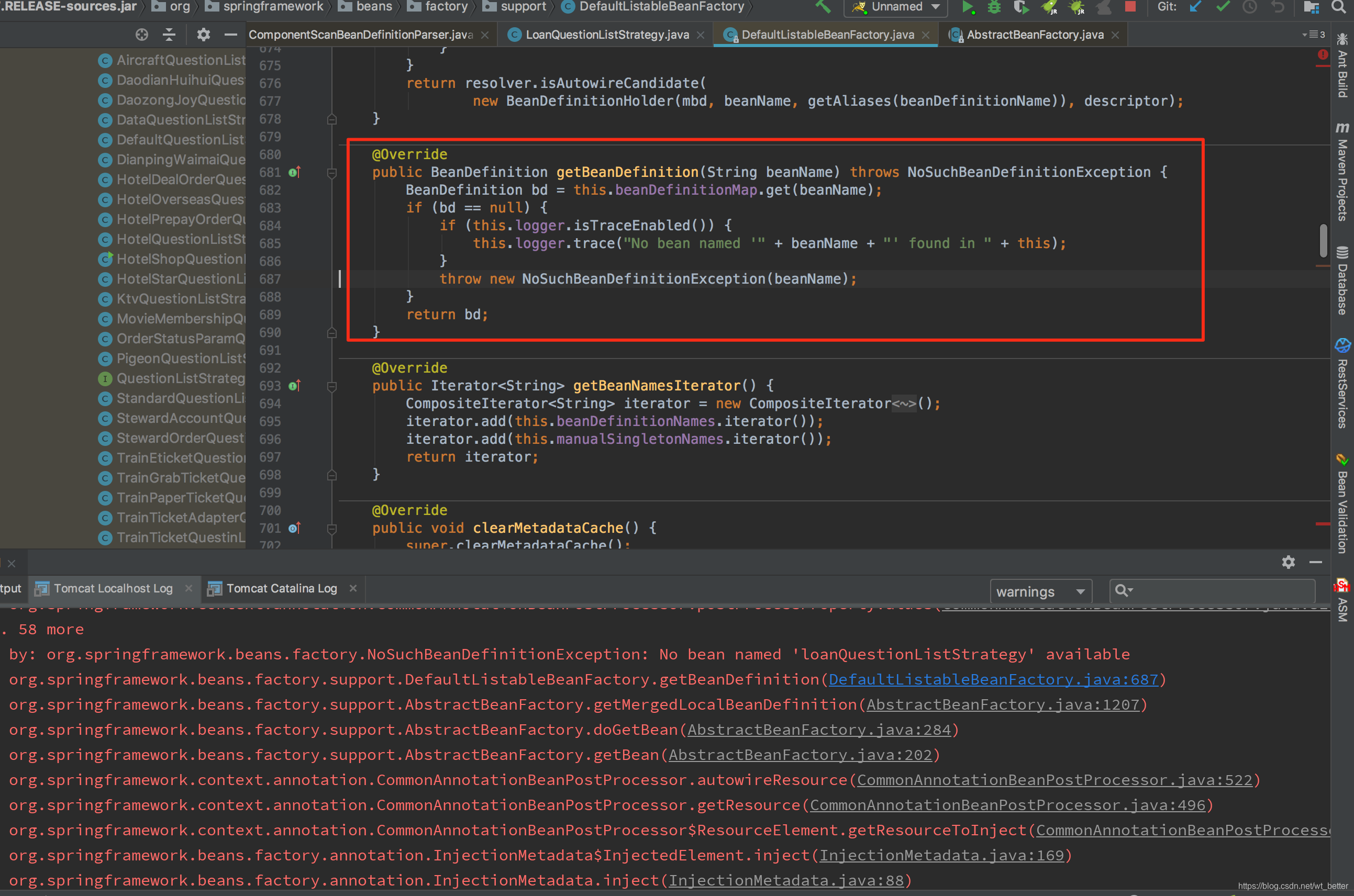The width and height of the screenshot is (1354, 896).
Task: Stop the running process with the red square
Action: tap(1130, 6)
